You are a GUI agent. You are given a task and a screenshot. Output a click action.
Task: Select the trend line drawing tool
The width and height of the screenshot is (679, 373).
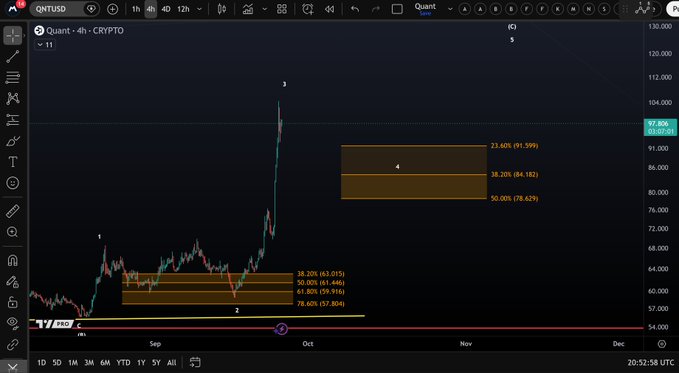(13, 56)
